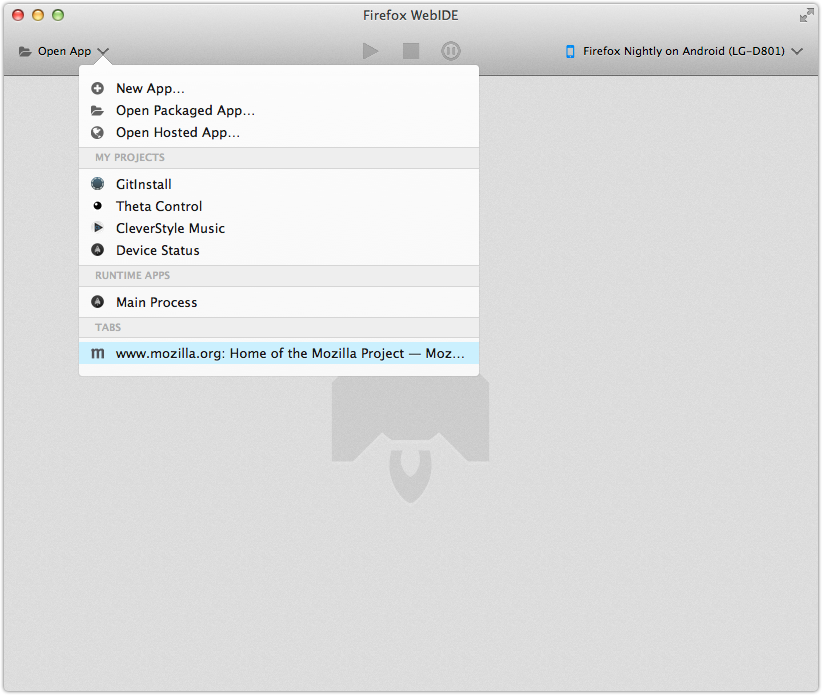Open the runtime selector chevron at the right

click(x=797, y=51)
